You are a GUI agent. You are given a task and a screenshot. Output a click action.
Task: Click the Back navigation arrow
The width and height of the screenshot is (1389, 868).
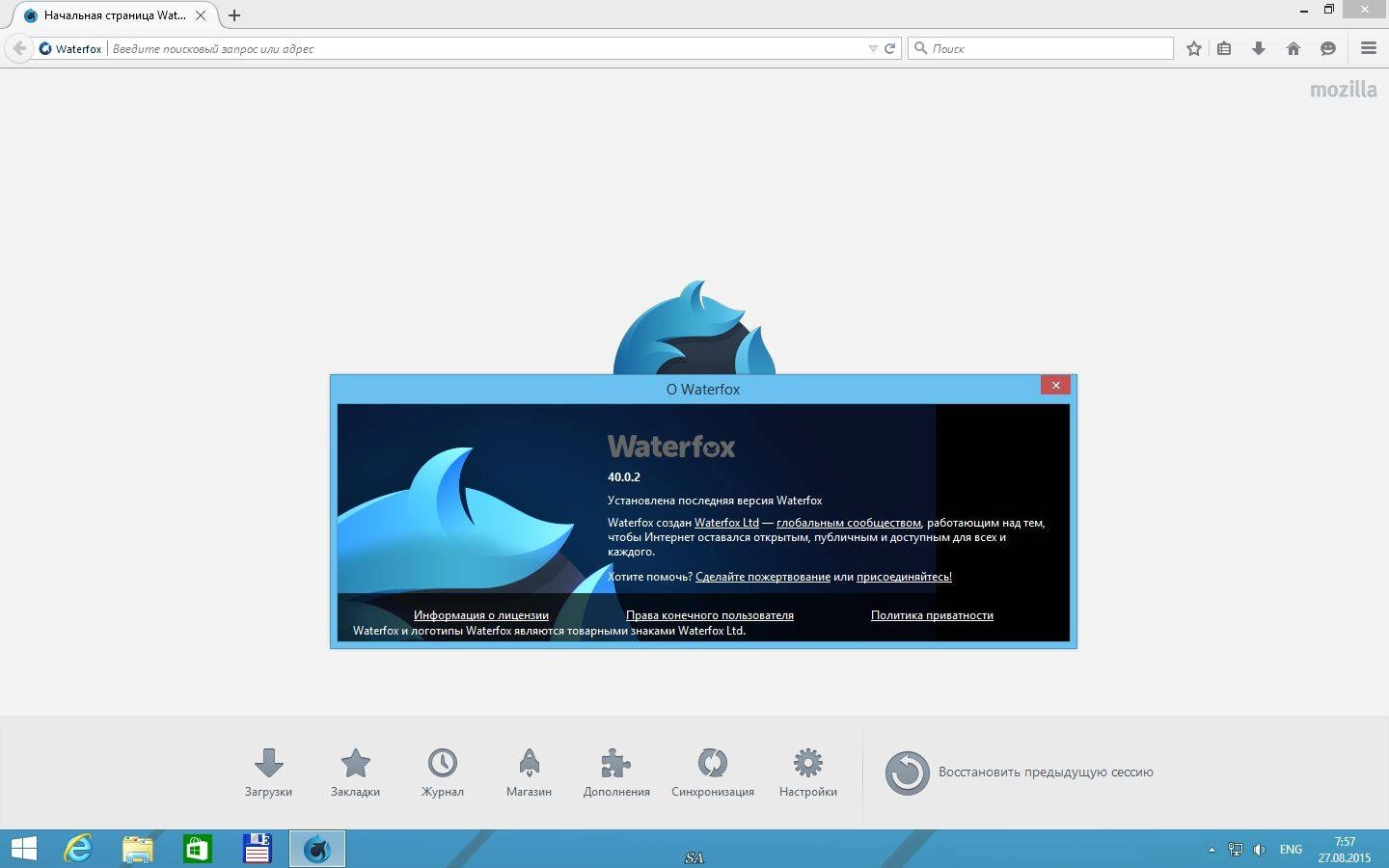(18, 48)
